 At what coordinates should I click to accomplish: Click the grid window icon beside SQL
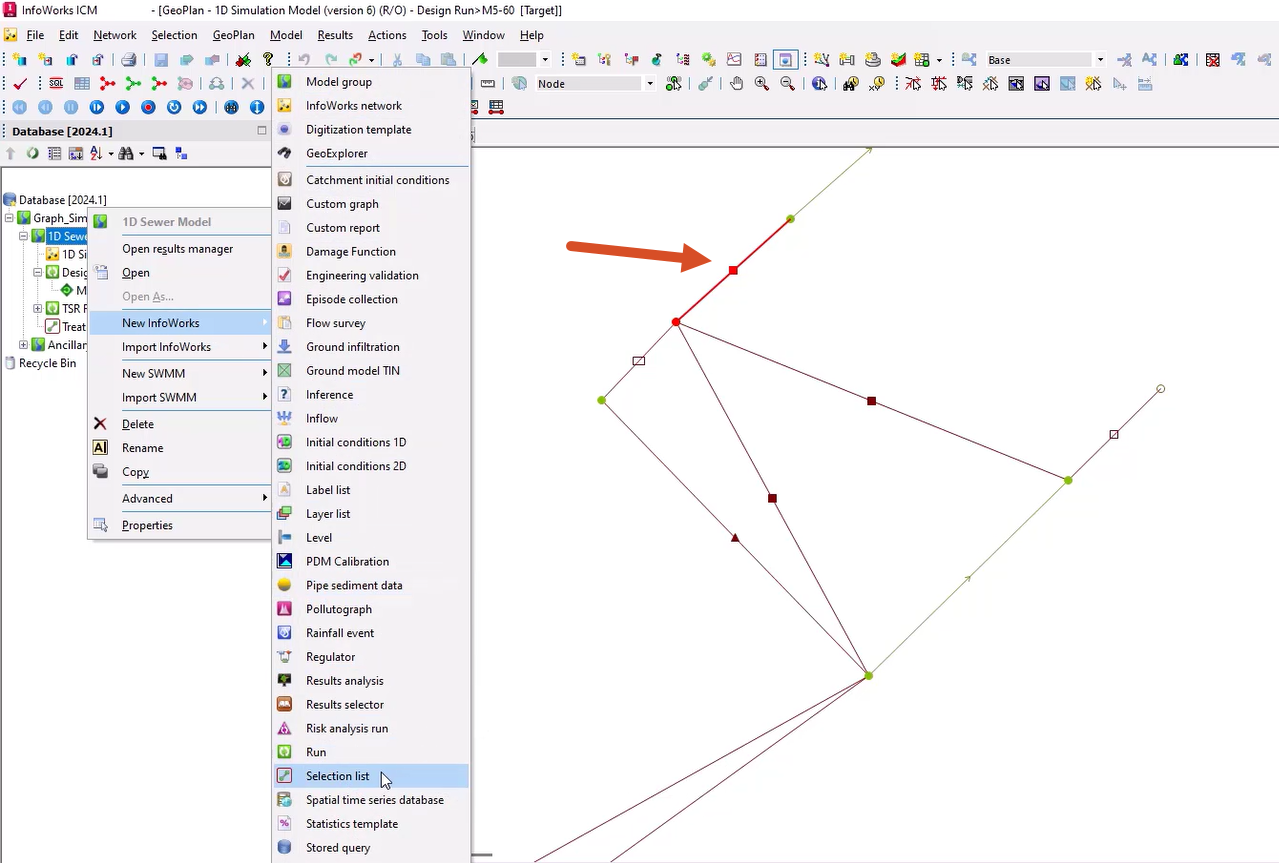click(x=82, y=84)
